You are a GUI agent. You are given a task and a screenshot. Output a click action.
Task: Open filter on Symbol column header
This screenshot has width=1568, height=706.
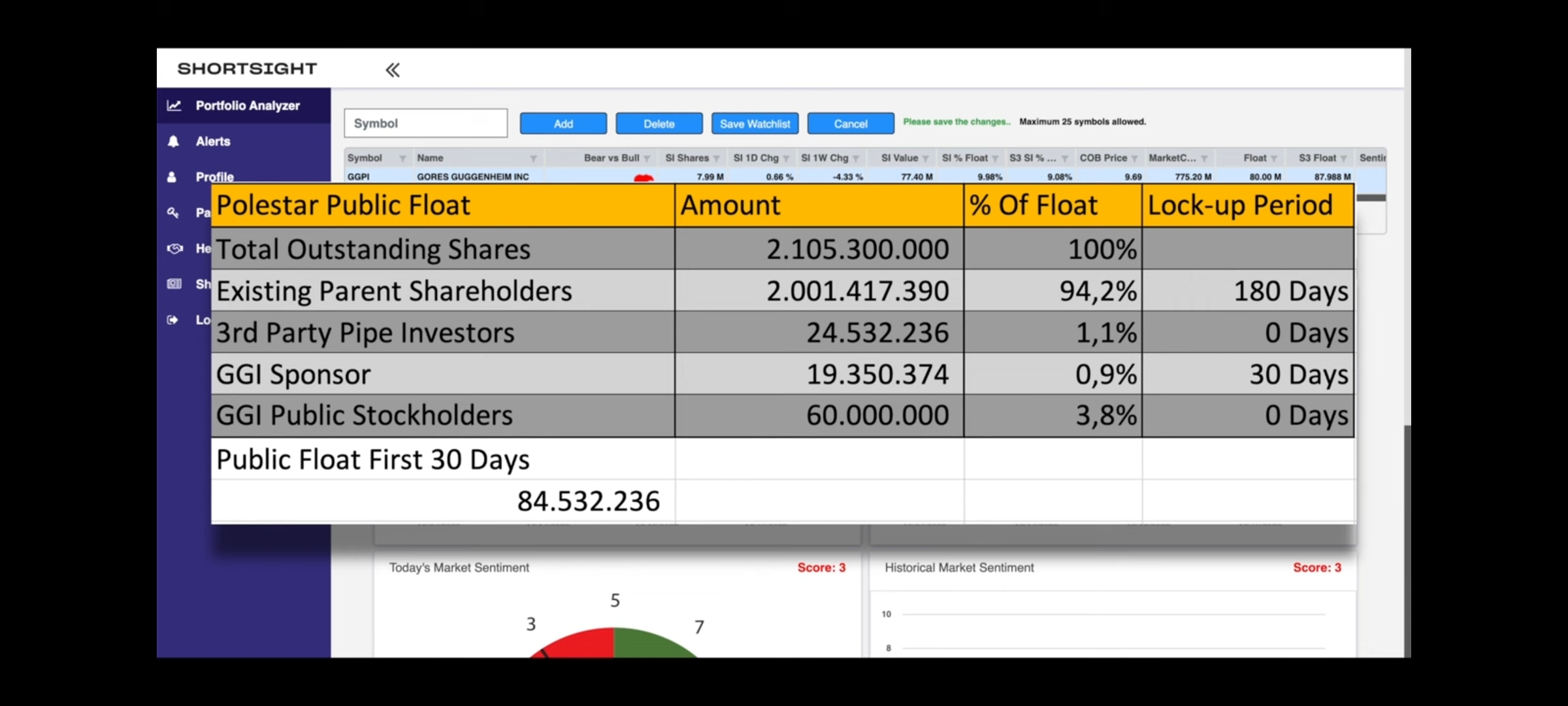pos(402,158)
